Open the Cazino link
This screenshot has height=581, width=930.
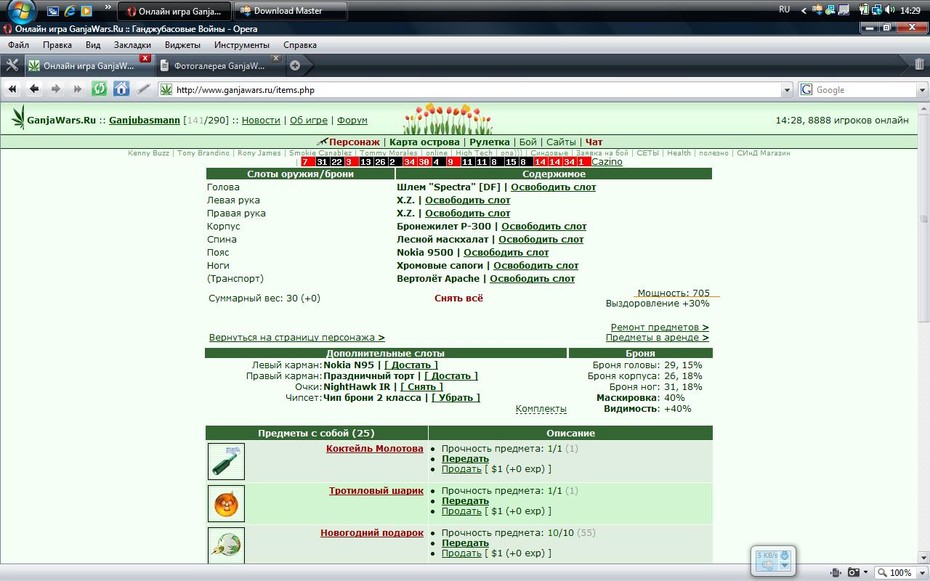coord(607,161)
